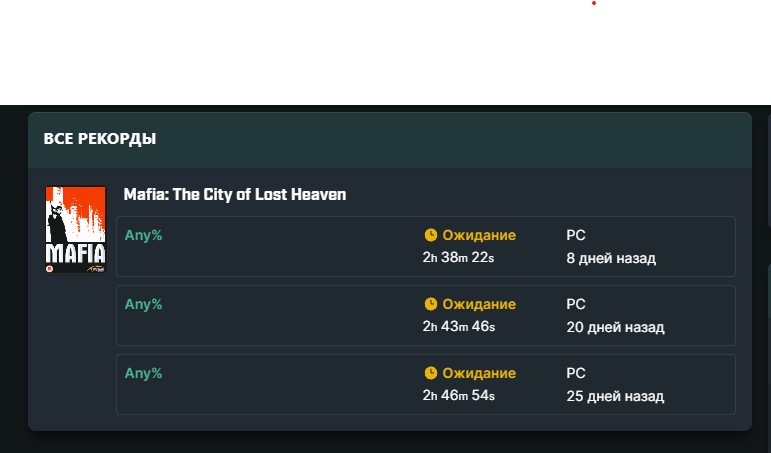The image size is (771, 453).
Task: Click the '8 дней назад' date label
Action: click(x=611, y=258)
